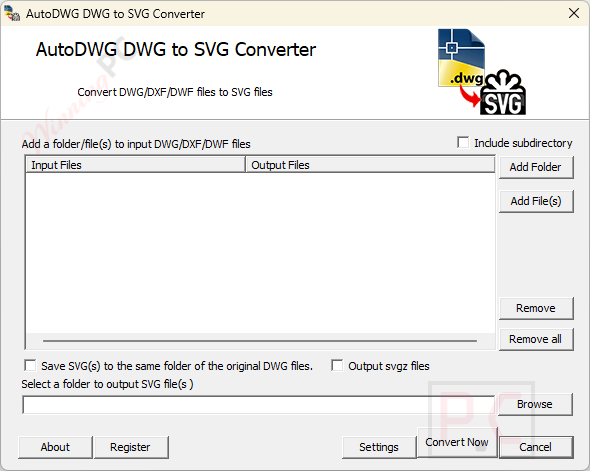Image resolution: width=590 pixels, height=471 pixels.
Task: Click the Output Files column header
Action: coord(370,165)
